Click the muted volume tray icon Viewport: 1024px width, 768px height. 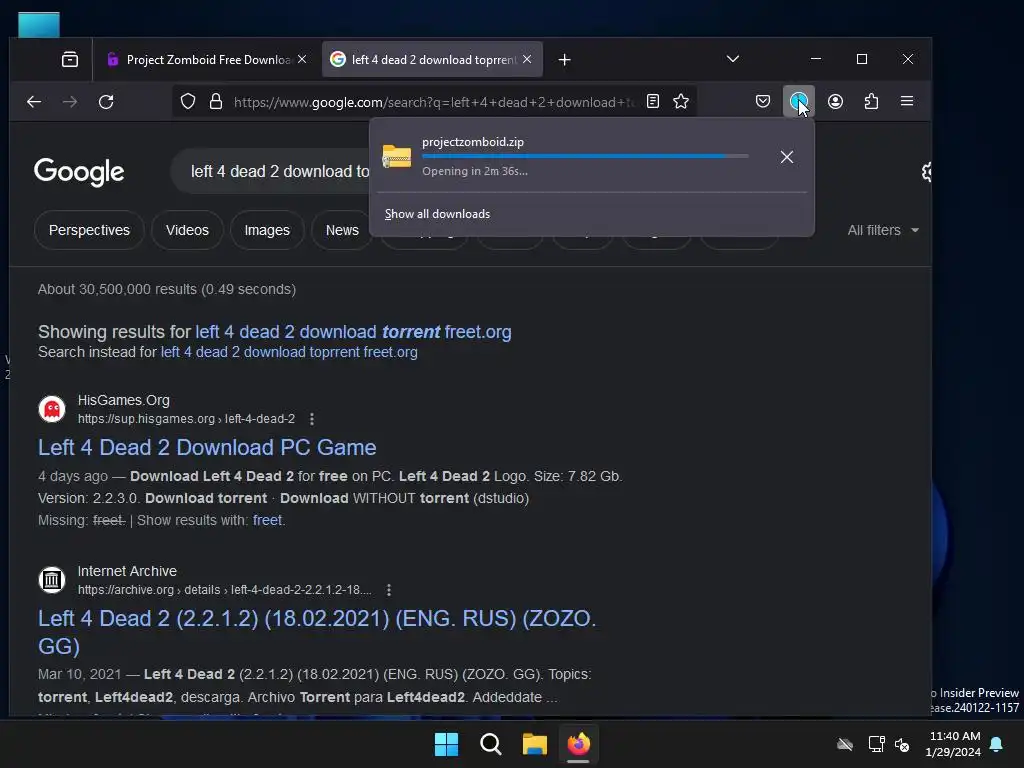click(x=902, y=744)
